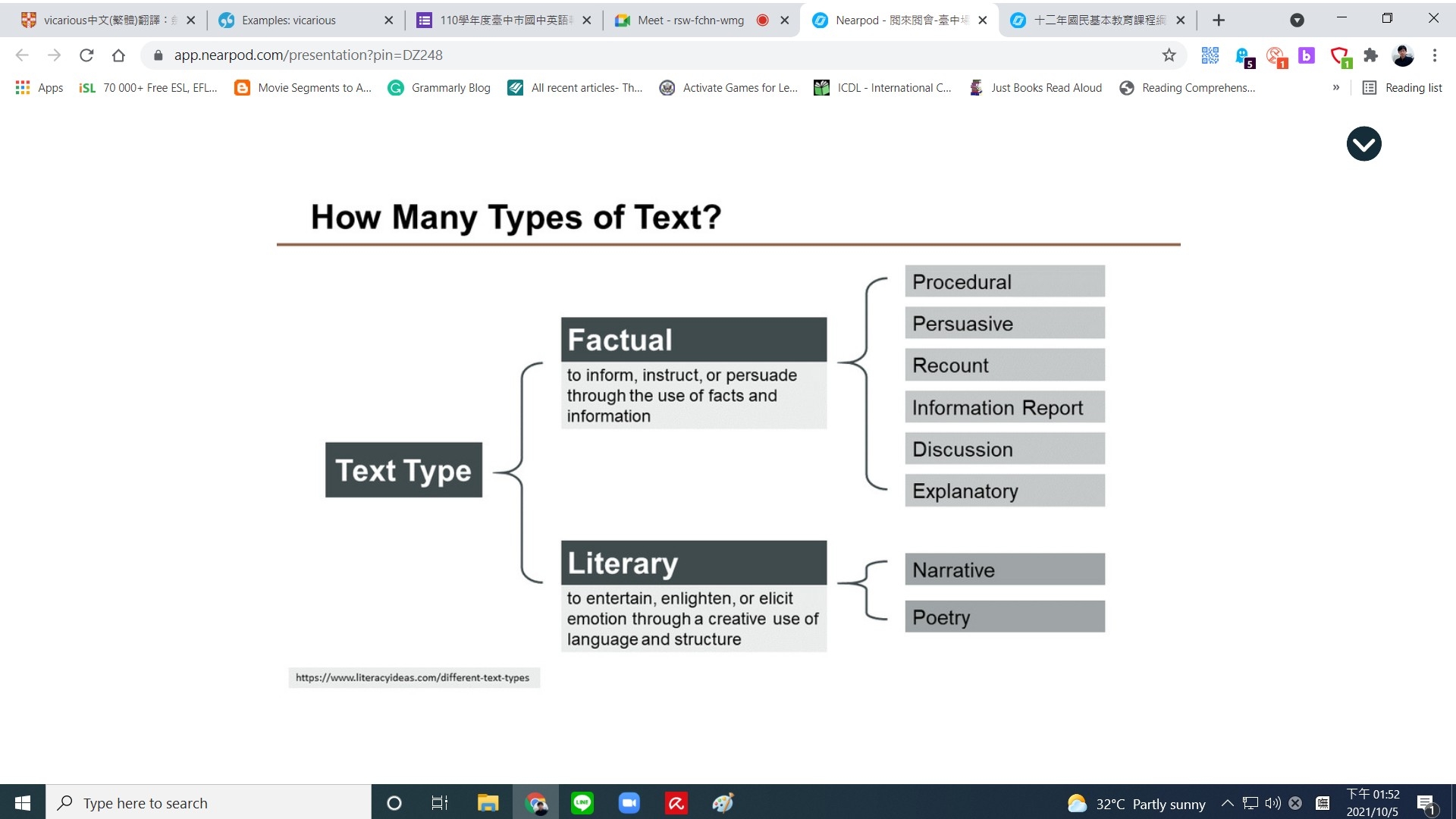1456x819 pixels.
Task: Click the speaker volume tray icon
Action: pos(1272,803)
